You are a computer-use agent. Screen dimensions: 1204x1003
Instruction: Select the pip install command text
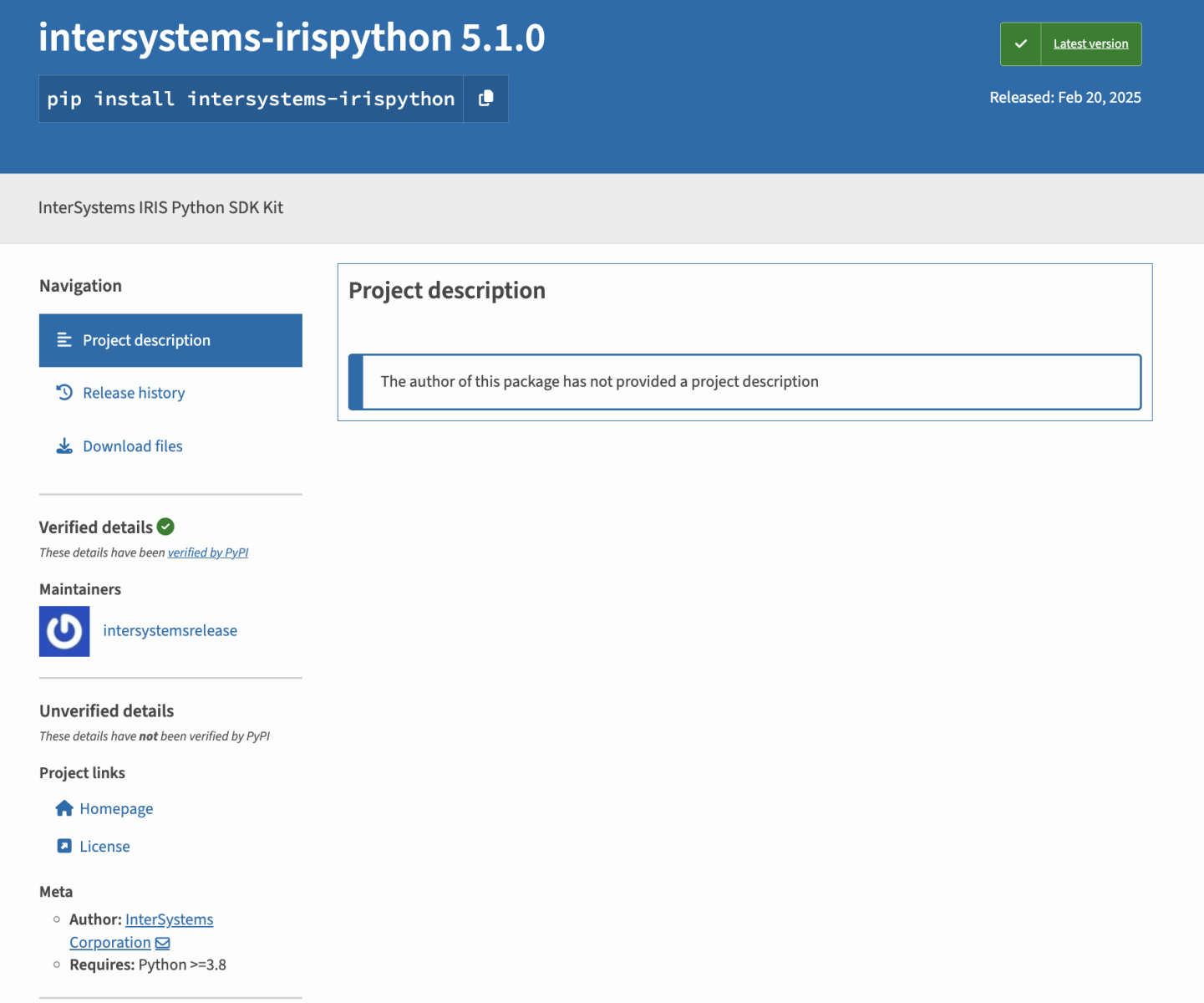click(x=251, y=99)
